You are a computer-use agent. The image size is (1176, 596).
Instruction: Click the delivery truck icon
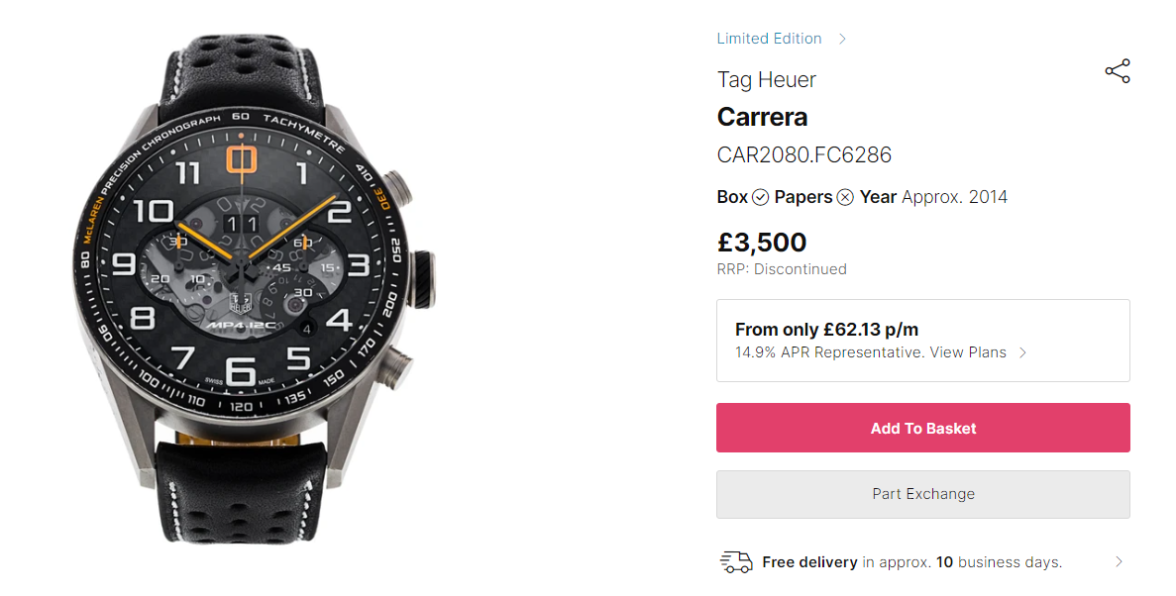click(x=736, y=562)
